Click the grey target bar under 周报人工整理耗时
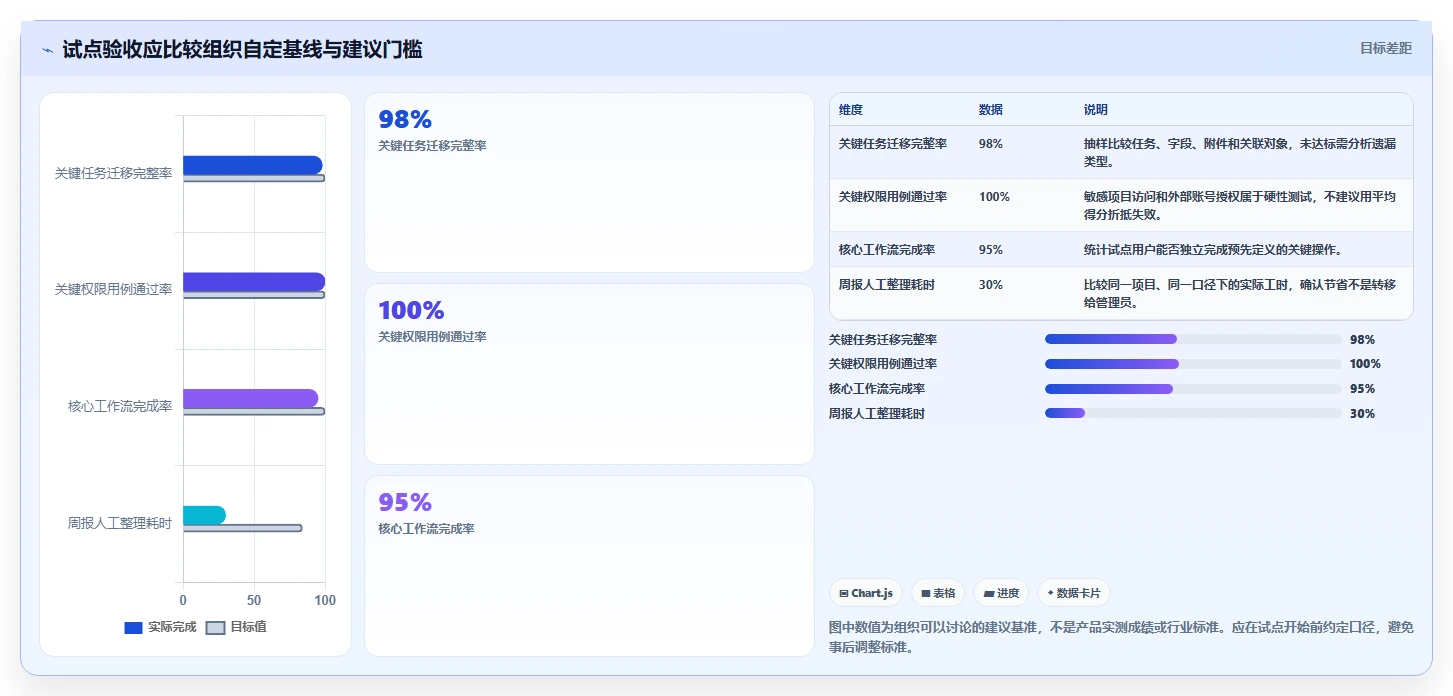 (x=242, y=528)
